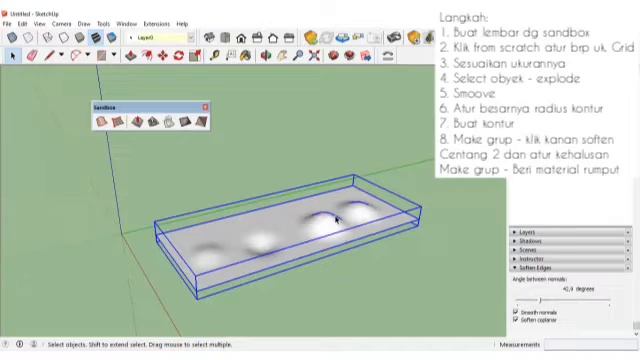The height and width of the screenshot is (360, 640).
Task: Activate the Offset tool
Action: tap(147, 56)
